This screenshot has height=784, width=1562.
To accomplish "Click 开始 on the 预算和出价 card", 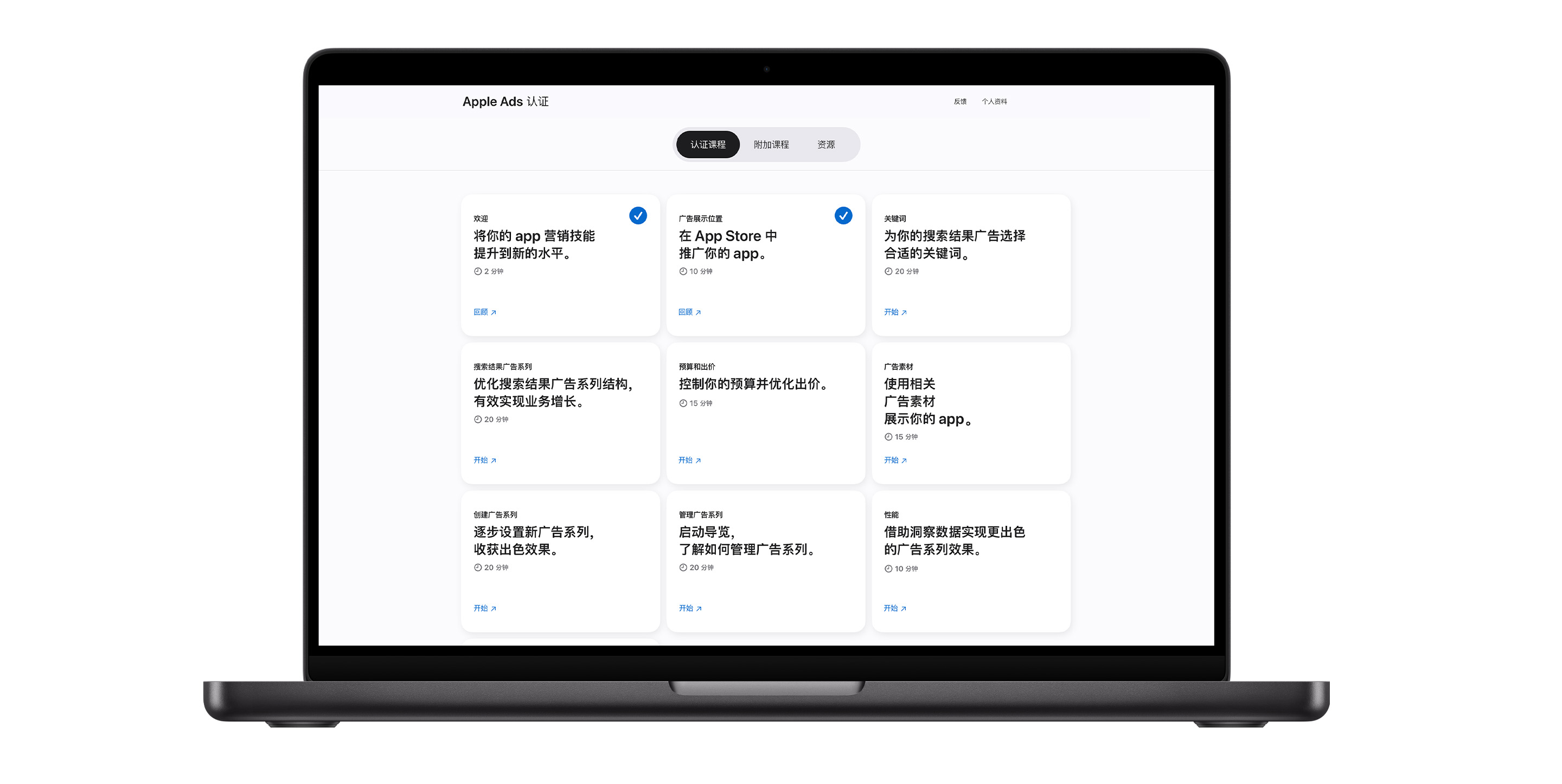I will 689,460.
